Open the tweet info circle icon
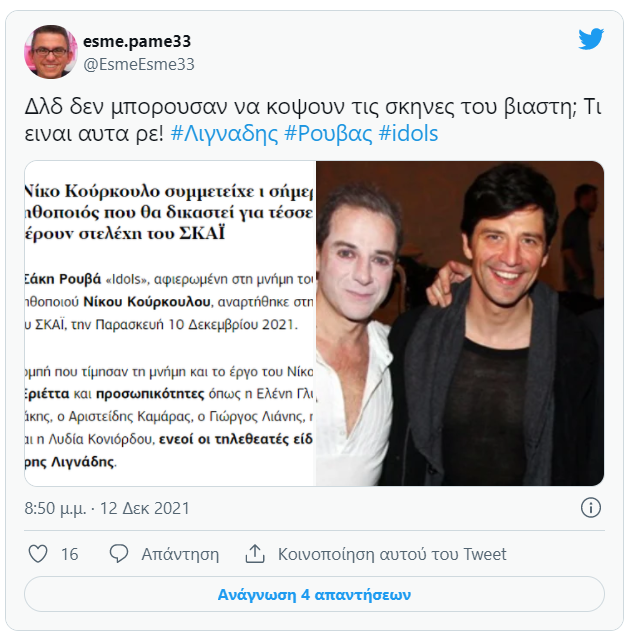 [591, 508]
